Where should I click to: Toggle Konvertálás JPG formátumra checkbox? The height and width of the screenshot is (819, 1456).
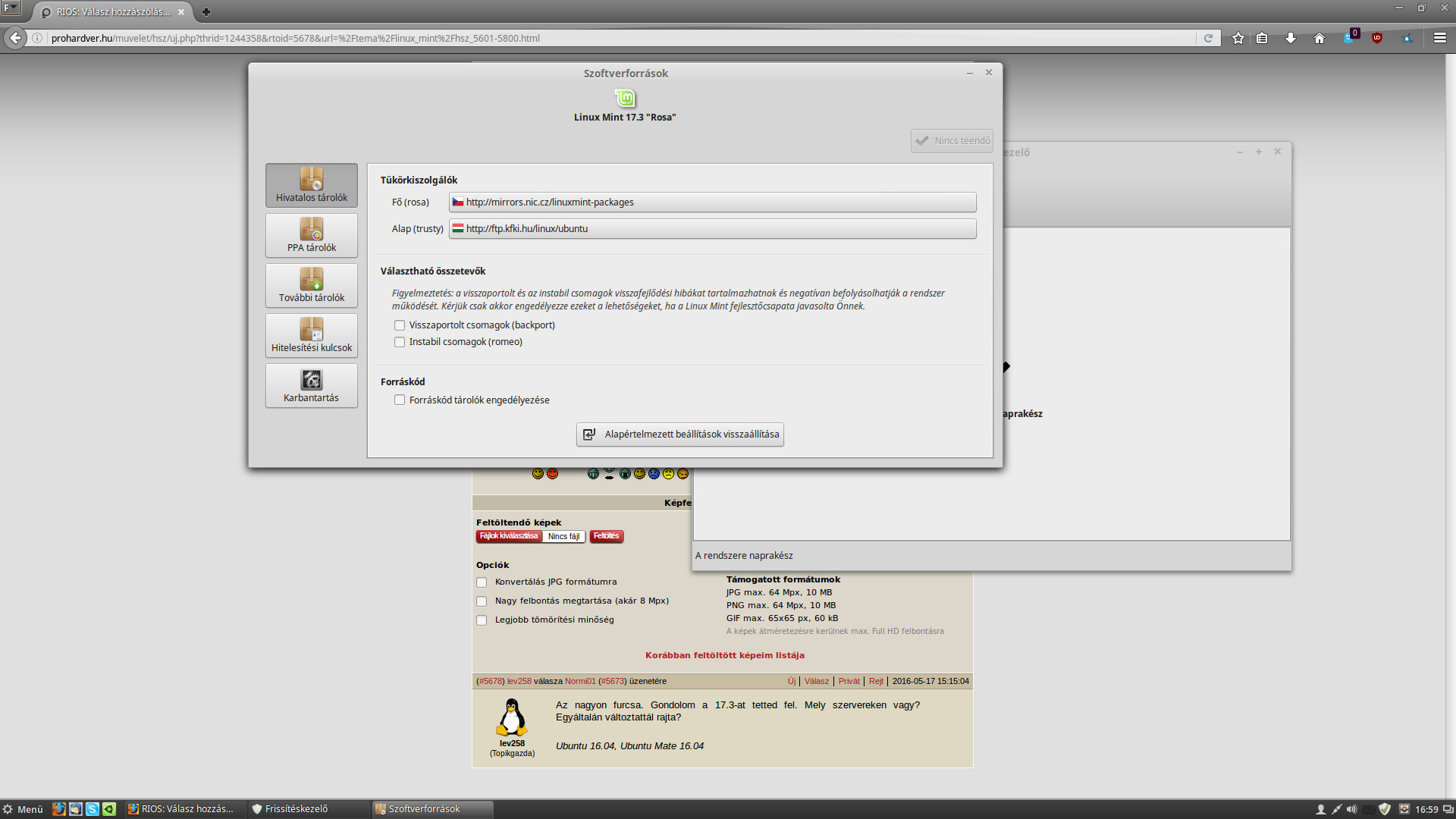point(482,582)
